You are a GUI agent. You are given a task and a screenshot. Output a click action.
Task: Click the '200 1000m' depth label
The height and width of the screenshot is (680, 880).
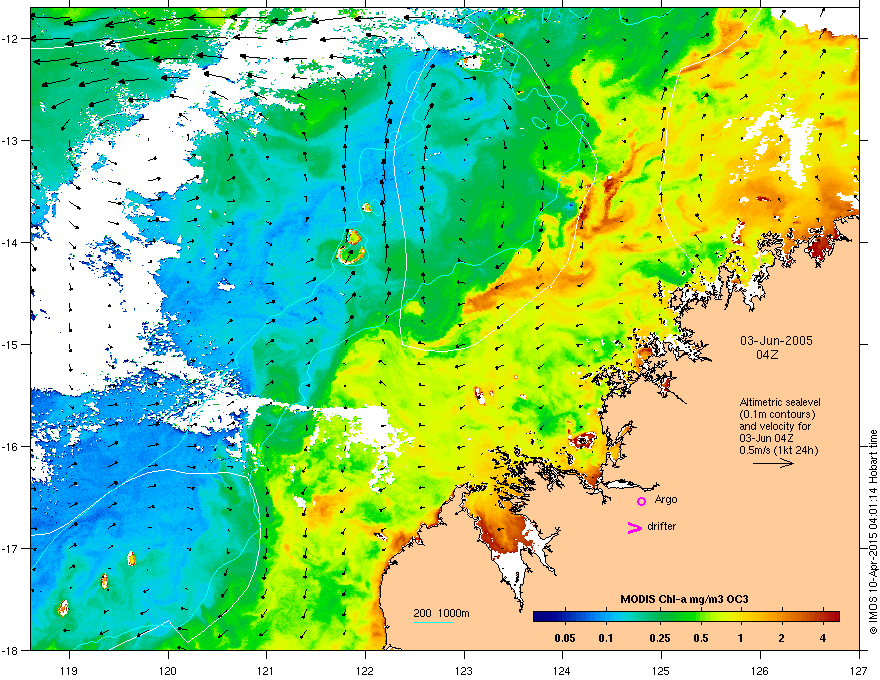click(441, 613)
